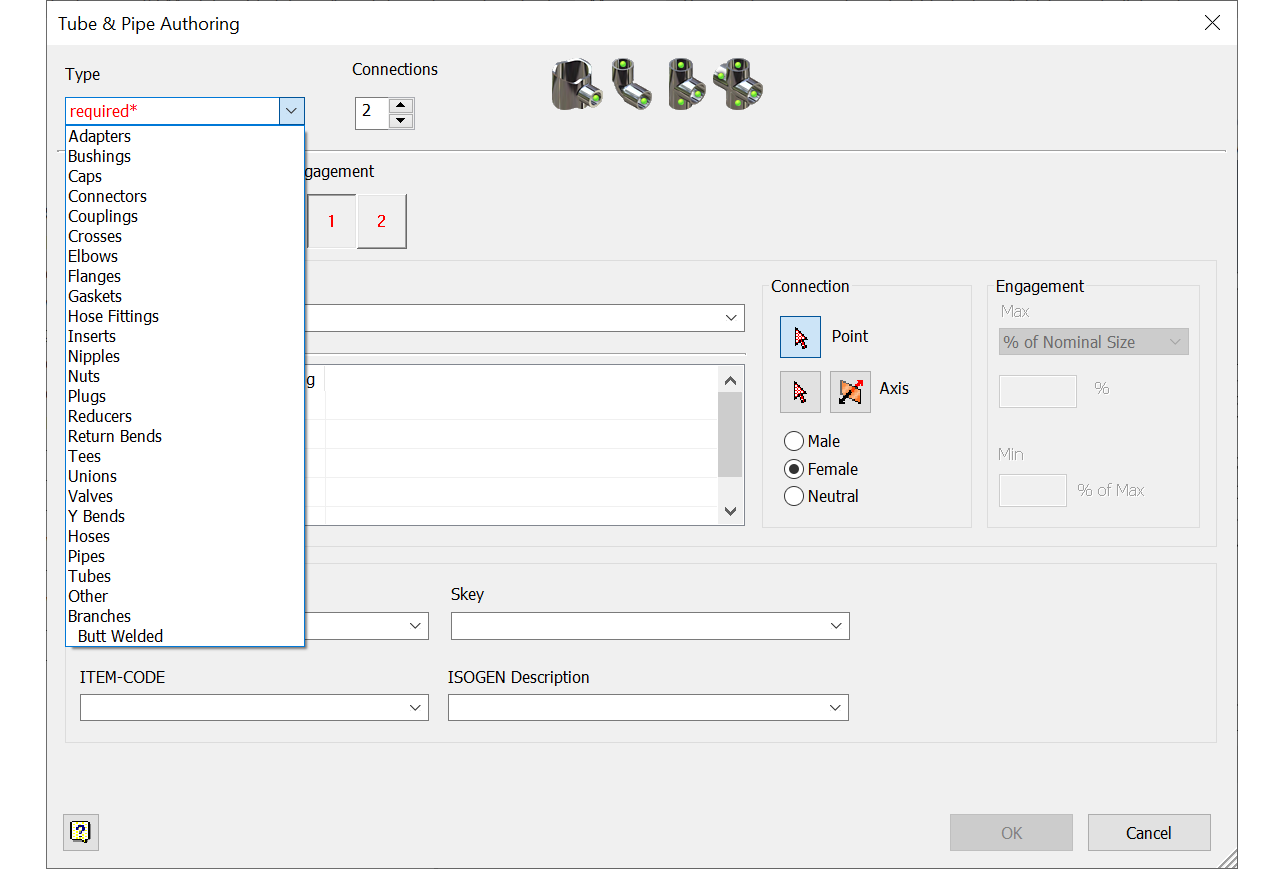
Task: Choose Tees from the Type list
Action: pos(184,456)
